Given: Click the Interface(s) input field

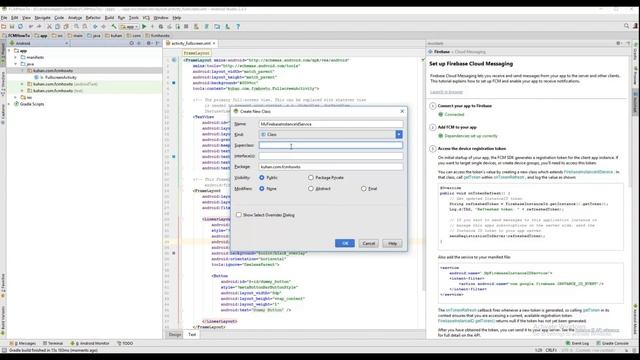Looking at the screenshot, I should coord(331,156).
